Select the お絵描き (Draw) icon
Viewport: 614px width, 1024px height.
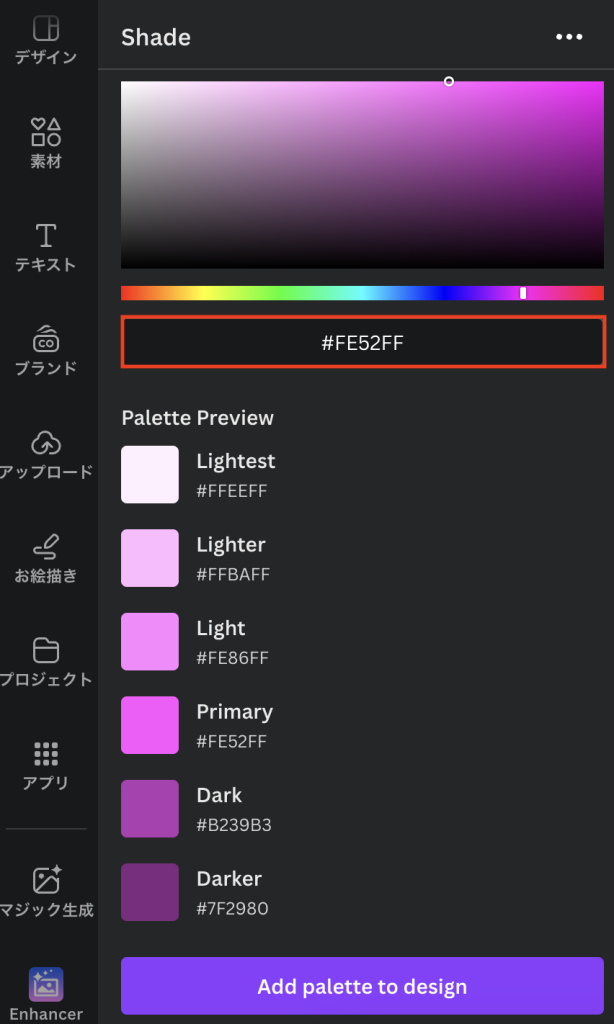[46, 547]
